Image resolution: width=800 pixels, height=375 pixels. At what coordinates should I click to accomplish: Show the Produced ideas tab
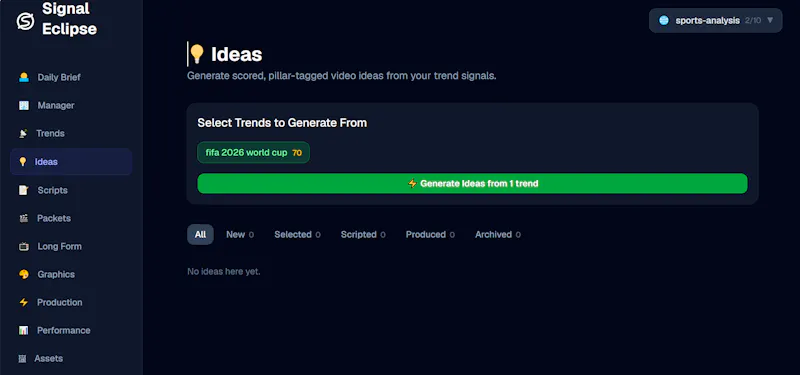click(x=430, y=235)
